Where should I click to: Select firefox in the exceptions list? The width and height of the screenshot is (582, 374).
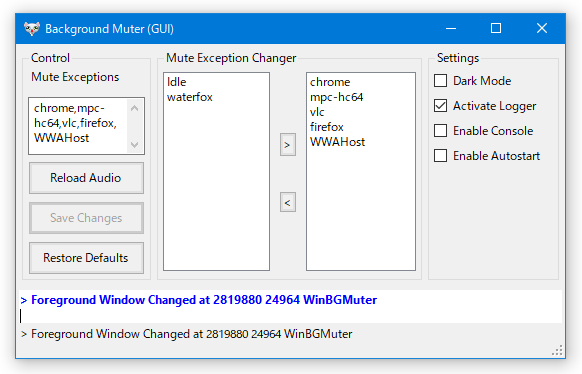(327, 127)
